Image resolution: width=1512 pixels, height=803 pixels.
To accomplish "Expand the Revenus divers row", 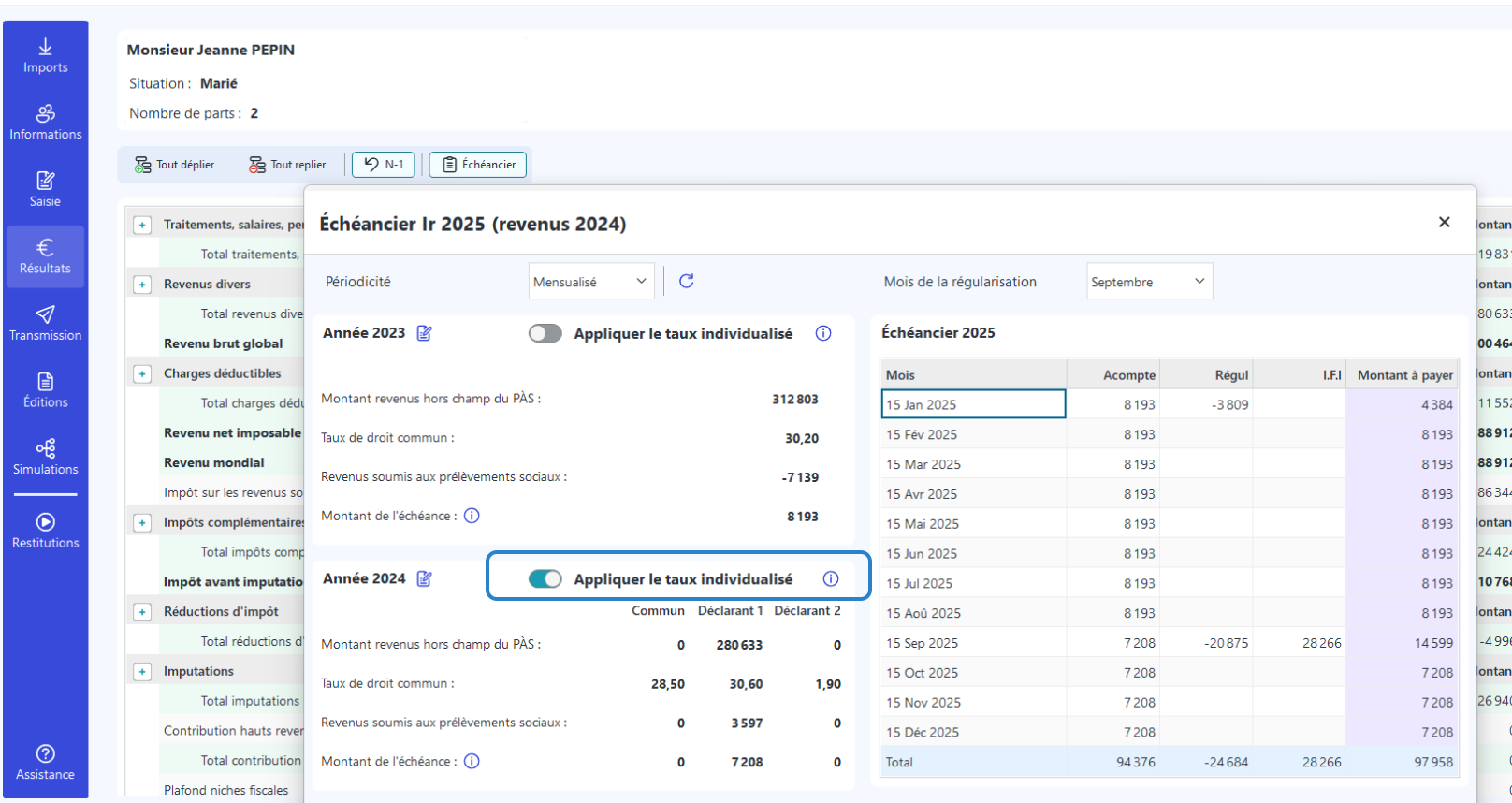I will tap(142, 285).
